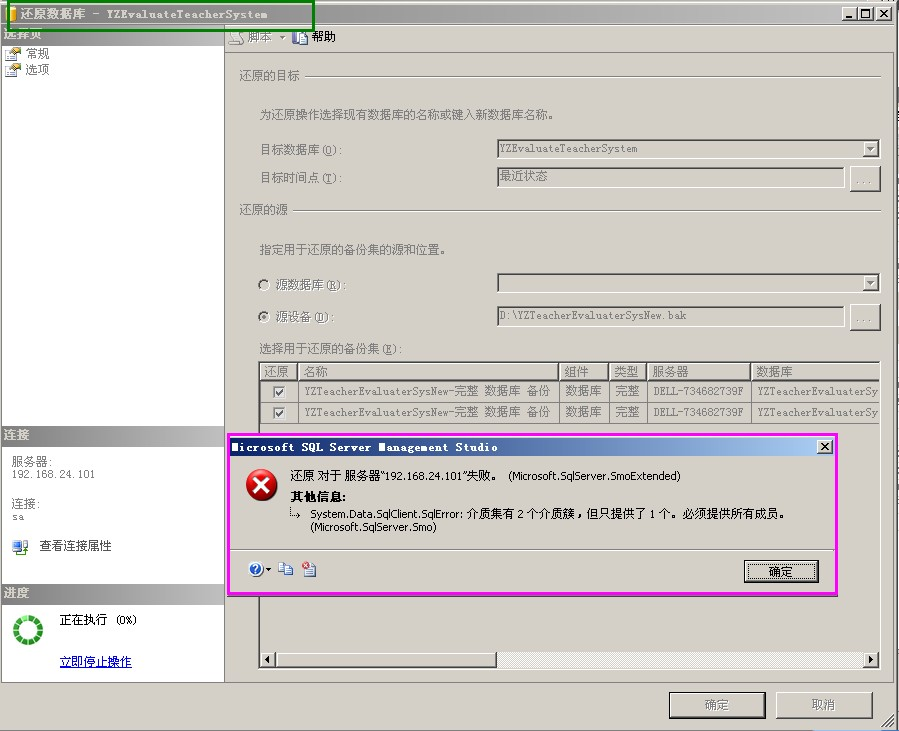Click the 类型 column header

coord(628,372)
